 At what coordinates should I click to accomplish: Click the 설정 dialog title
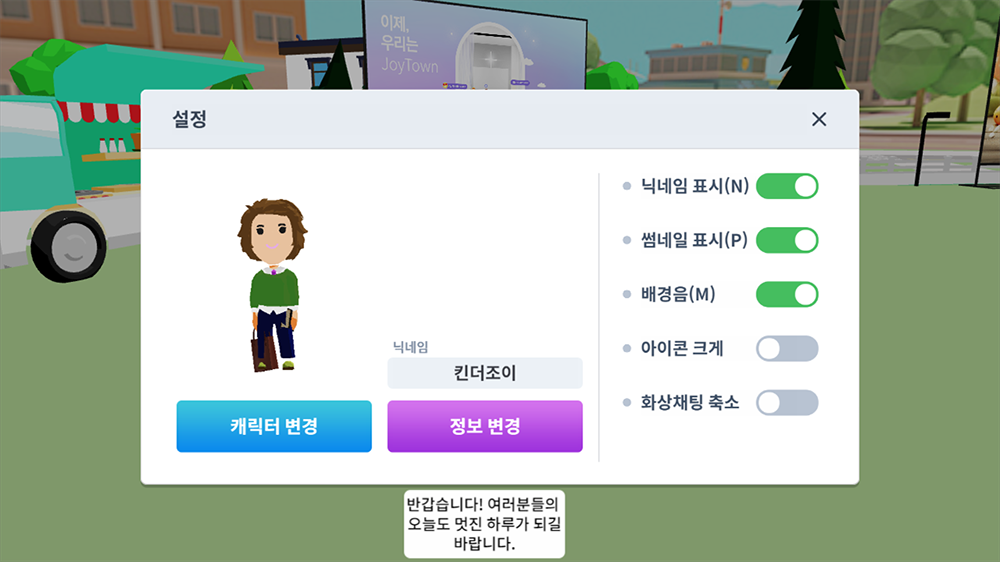click(x=189, y=119)
